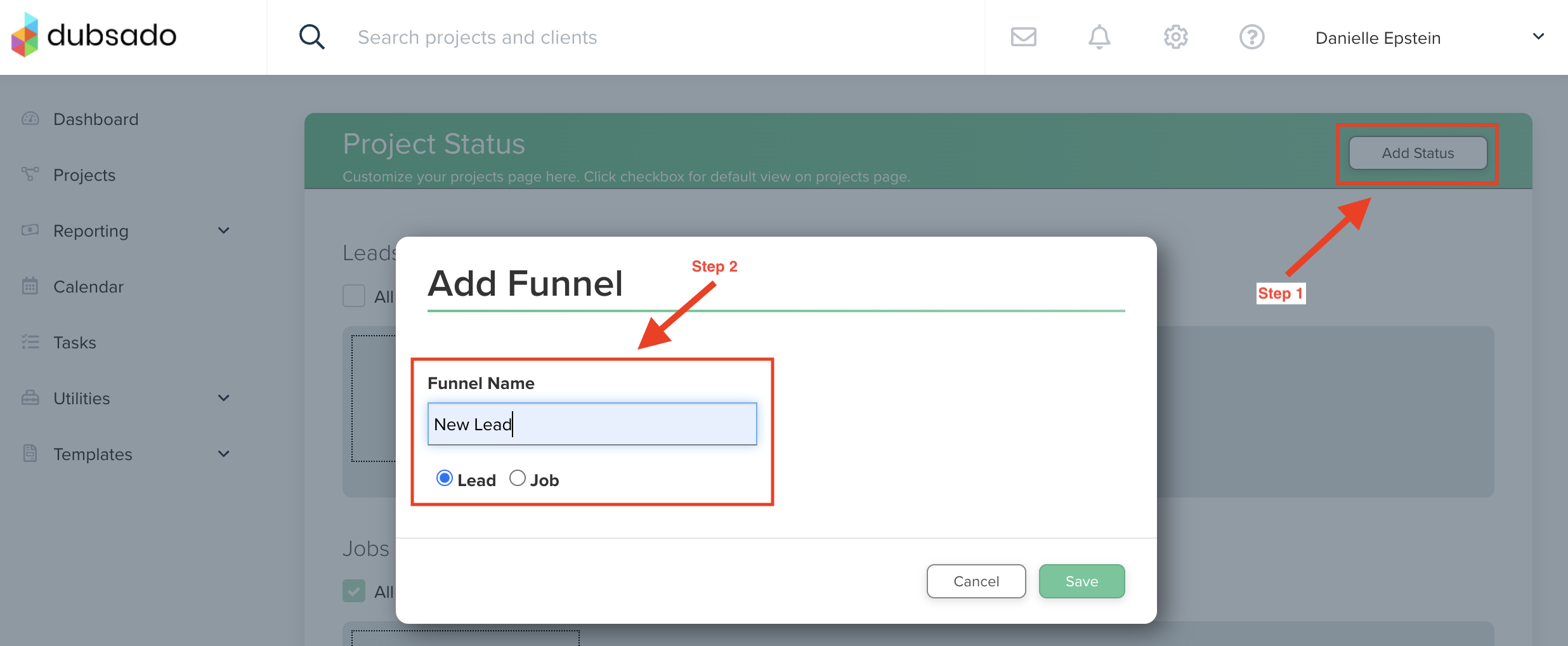Click the Projects sidebar icon
The height and width of the screenshot is (646, 1568).
pyautogui.click(x=30, y=175)
